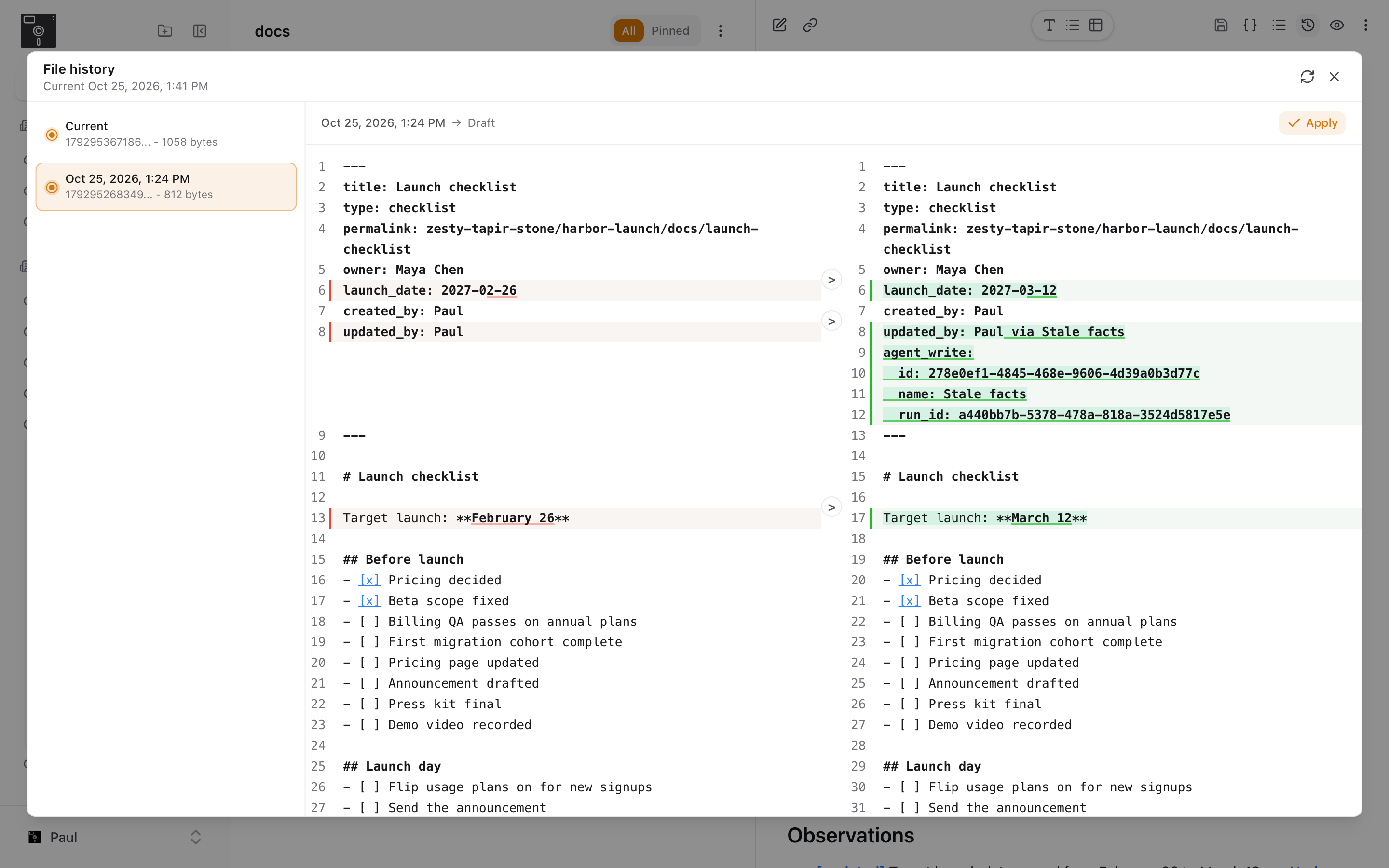Click left '## Launch day' heading line
The image size is (1389, 868).
(x=392, y=766)
